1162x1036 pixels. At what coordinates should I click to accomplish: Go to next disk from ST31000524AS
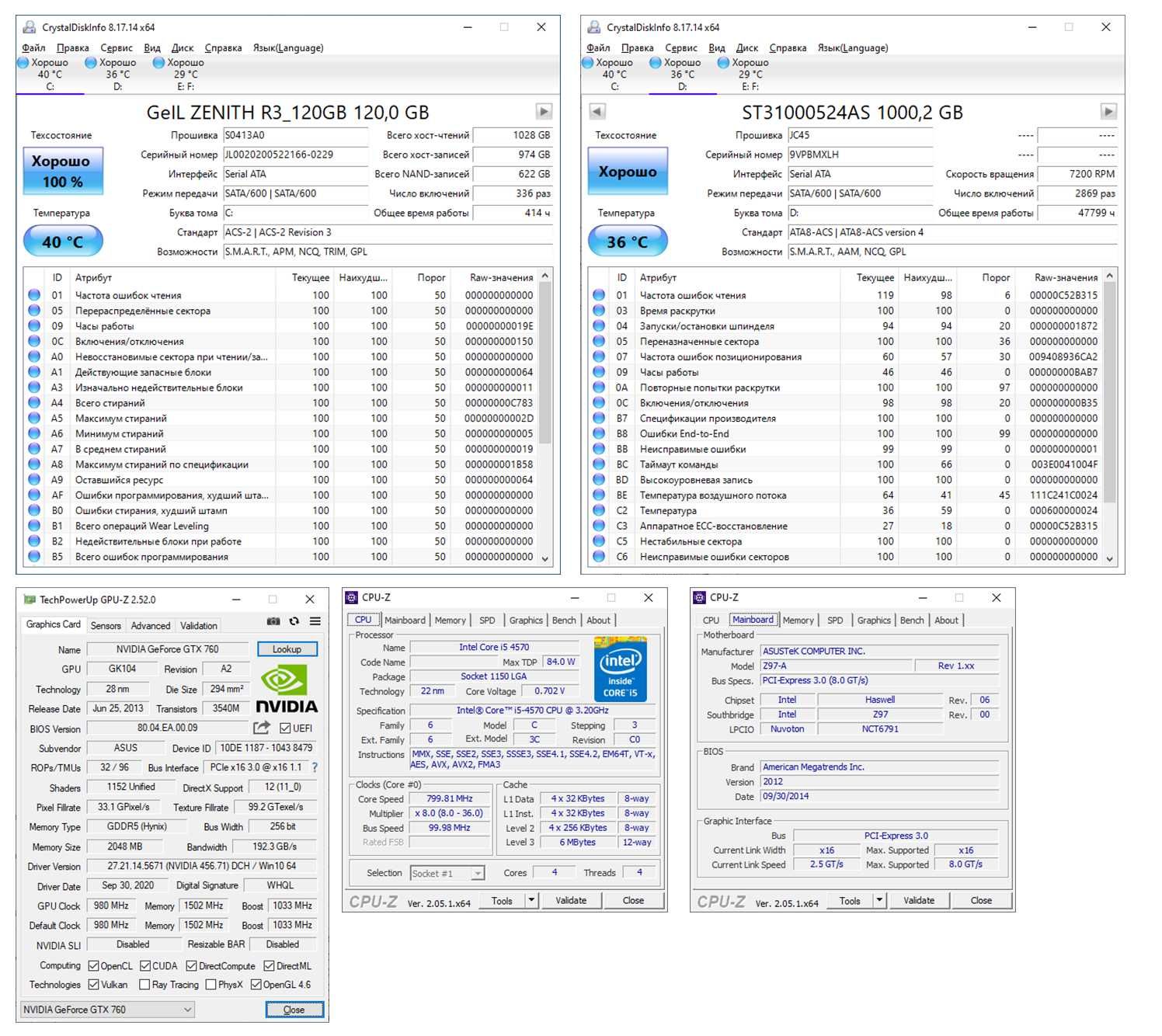[1109, 111]
